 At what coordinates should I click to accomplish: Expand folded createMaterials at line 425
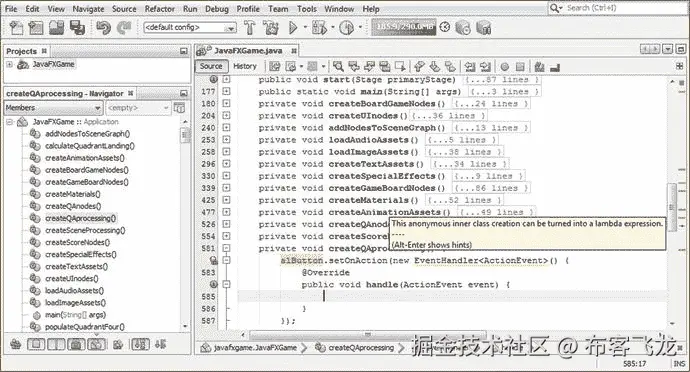point(226,200)
